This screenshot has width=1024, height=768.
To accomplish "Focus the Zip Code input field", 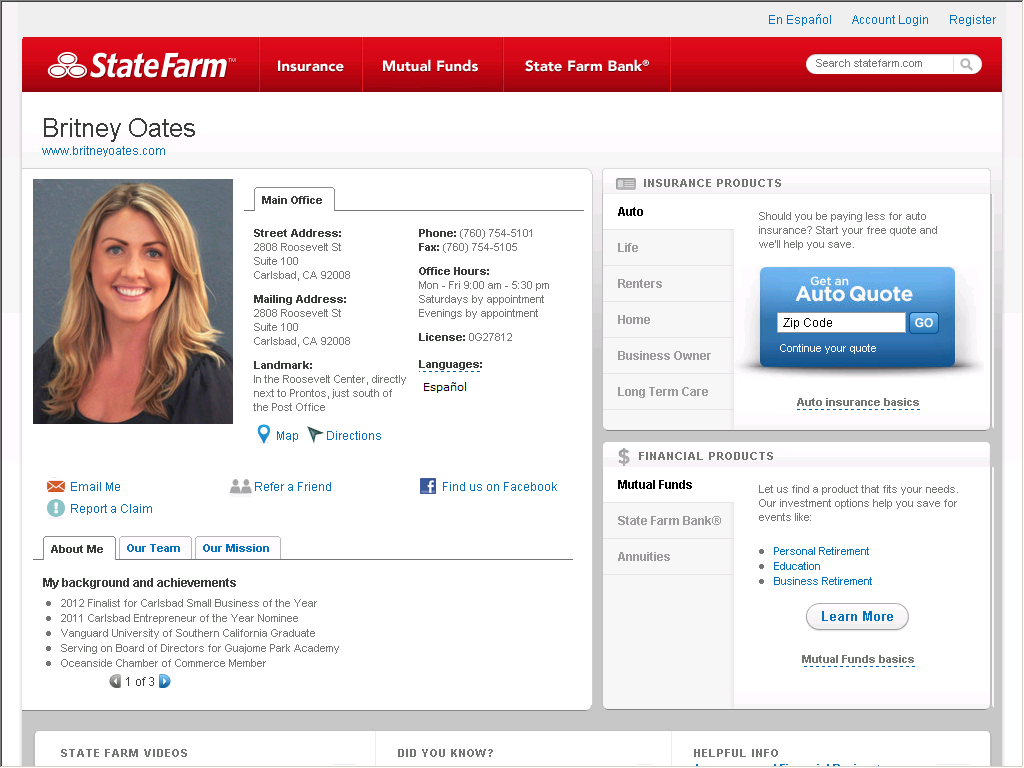I will tap(841, 323).
